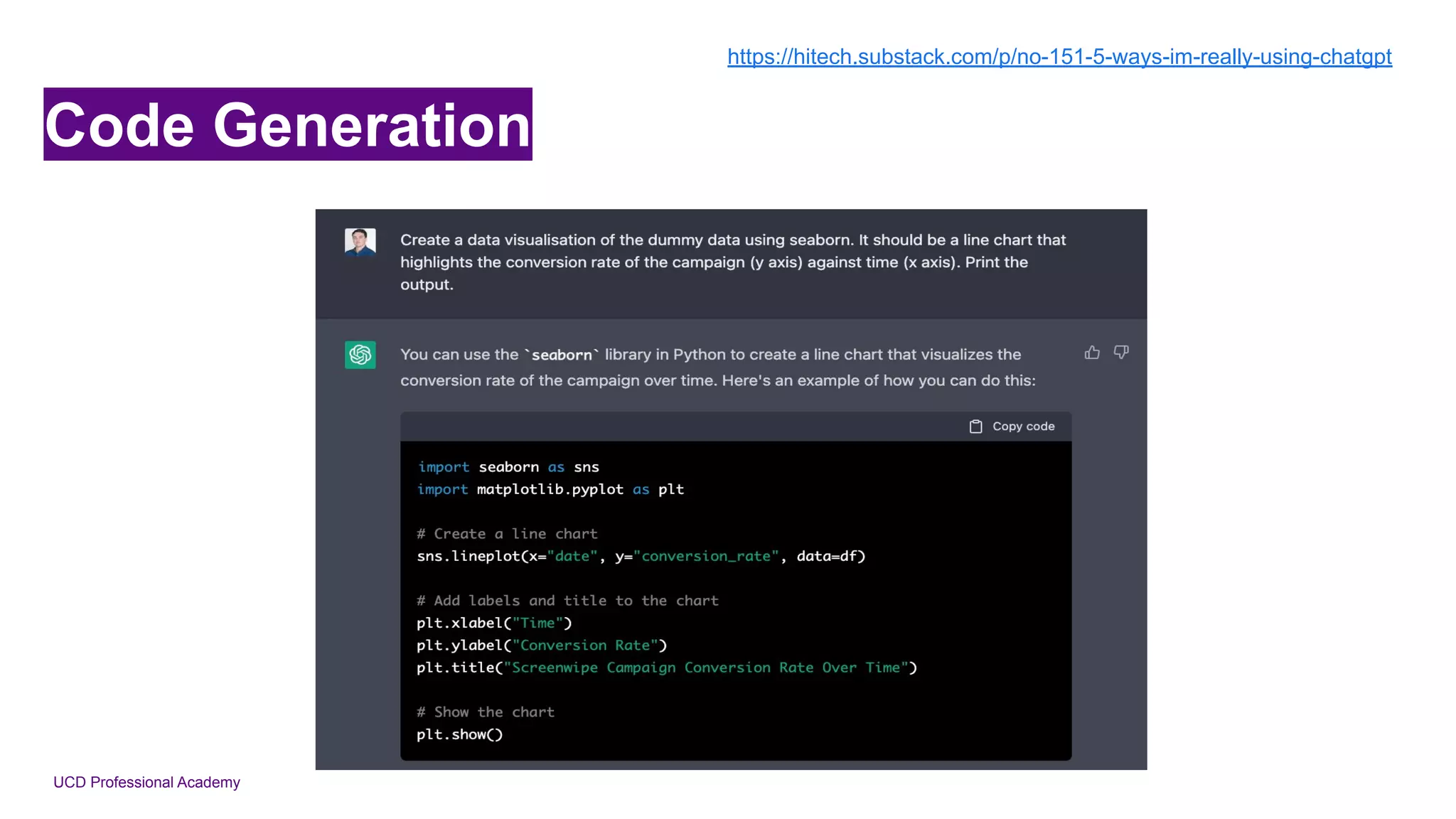Click the ChatGPT logo avatar
Viewport: 1456px width, 819px height.
click(x=360, y=354)
